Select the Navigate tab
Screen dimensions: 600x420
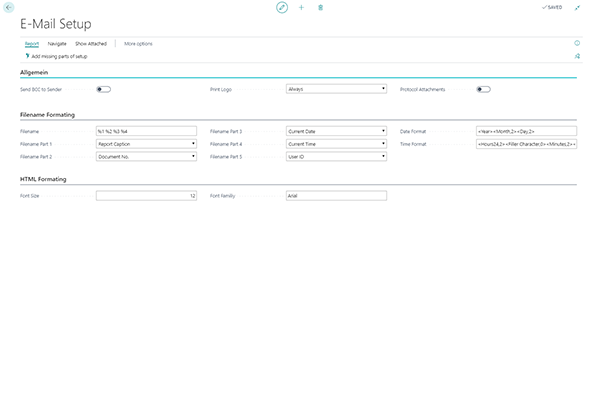[57, 44]
